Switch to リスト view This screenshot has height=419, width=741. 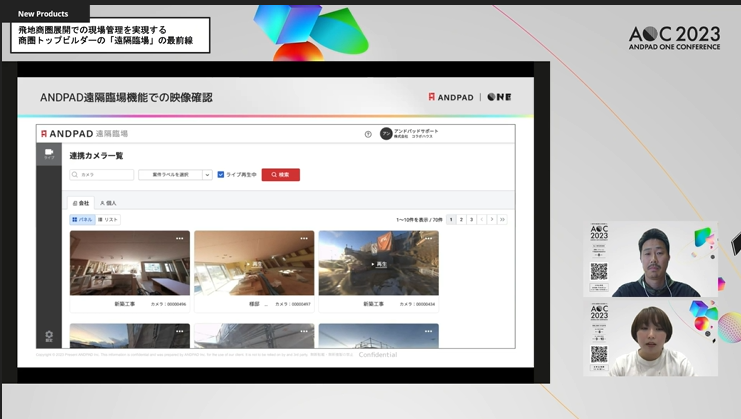click(x=108, y=220)
